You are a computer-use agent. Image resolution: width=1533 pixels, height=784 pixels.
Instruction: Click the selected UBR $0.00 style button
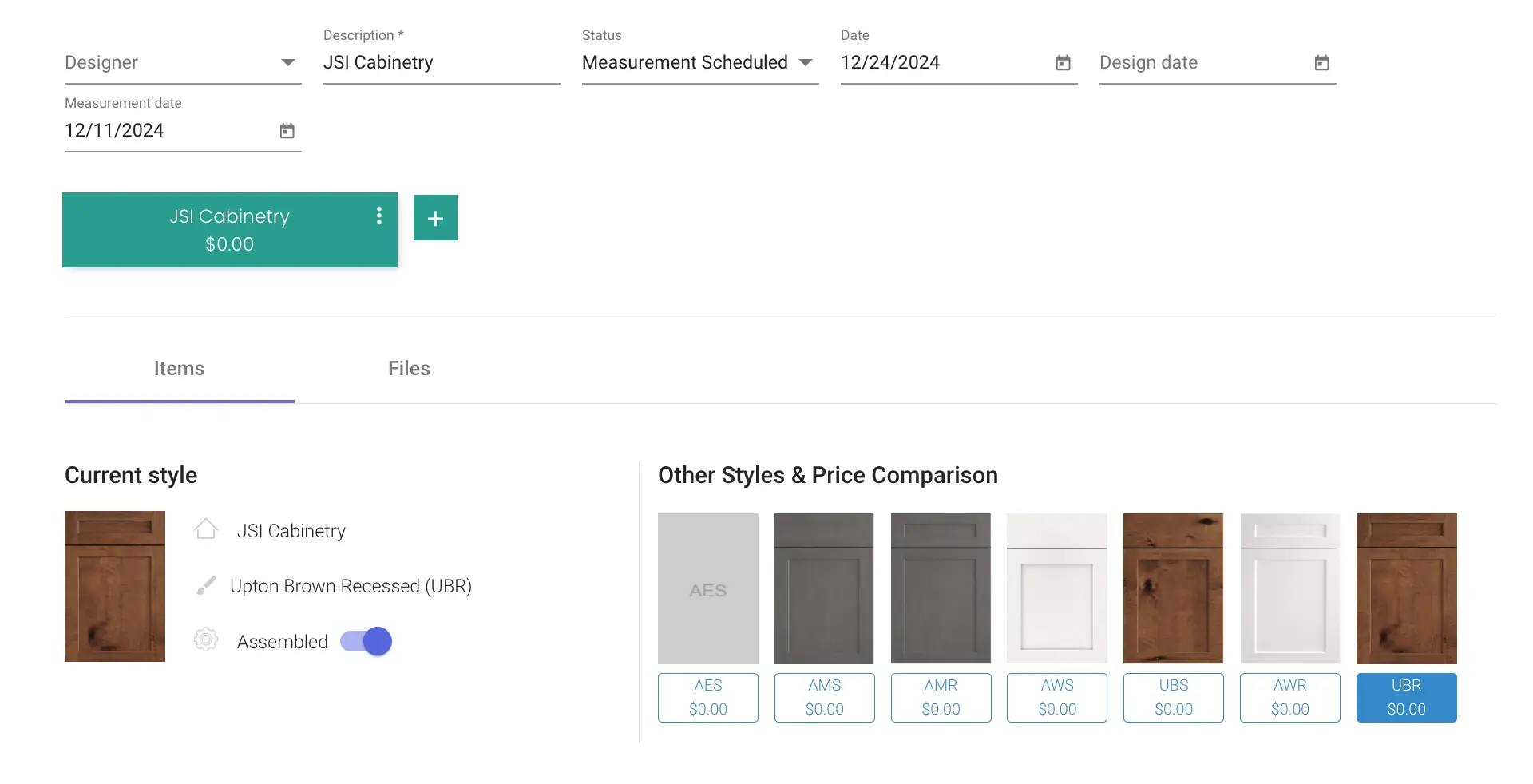click(x=1407, y=698)
